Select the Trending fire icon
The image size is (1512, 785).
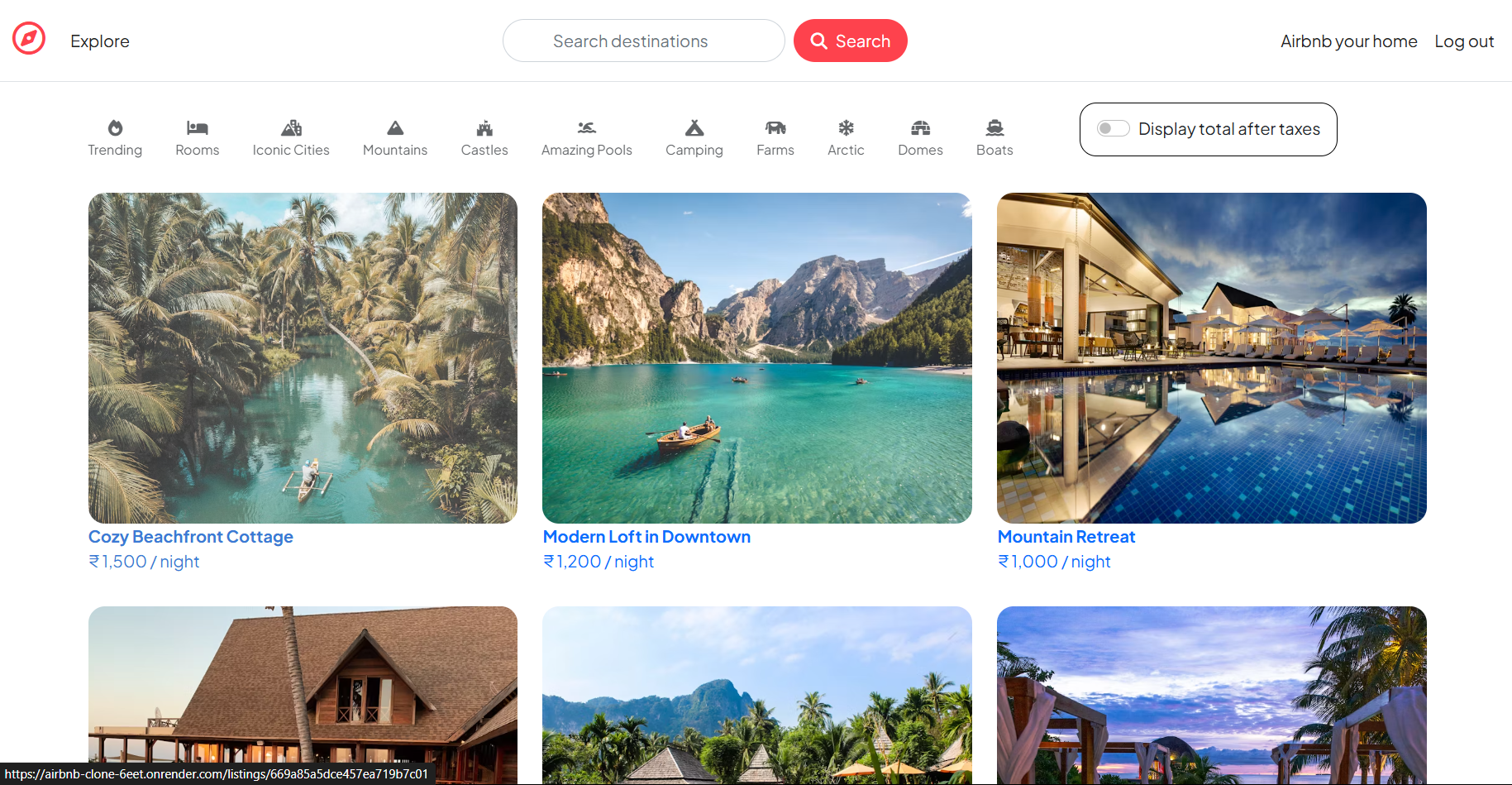(x=115, y=127)
